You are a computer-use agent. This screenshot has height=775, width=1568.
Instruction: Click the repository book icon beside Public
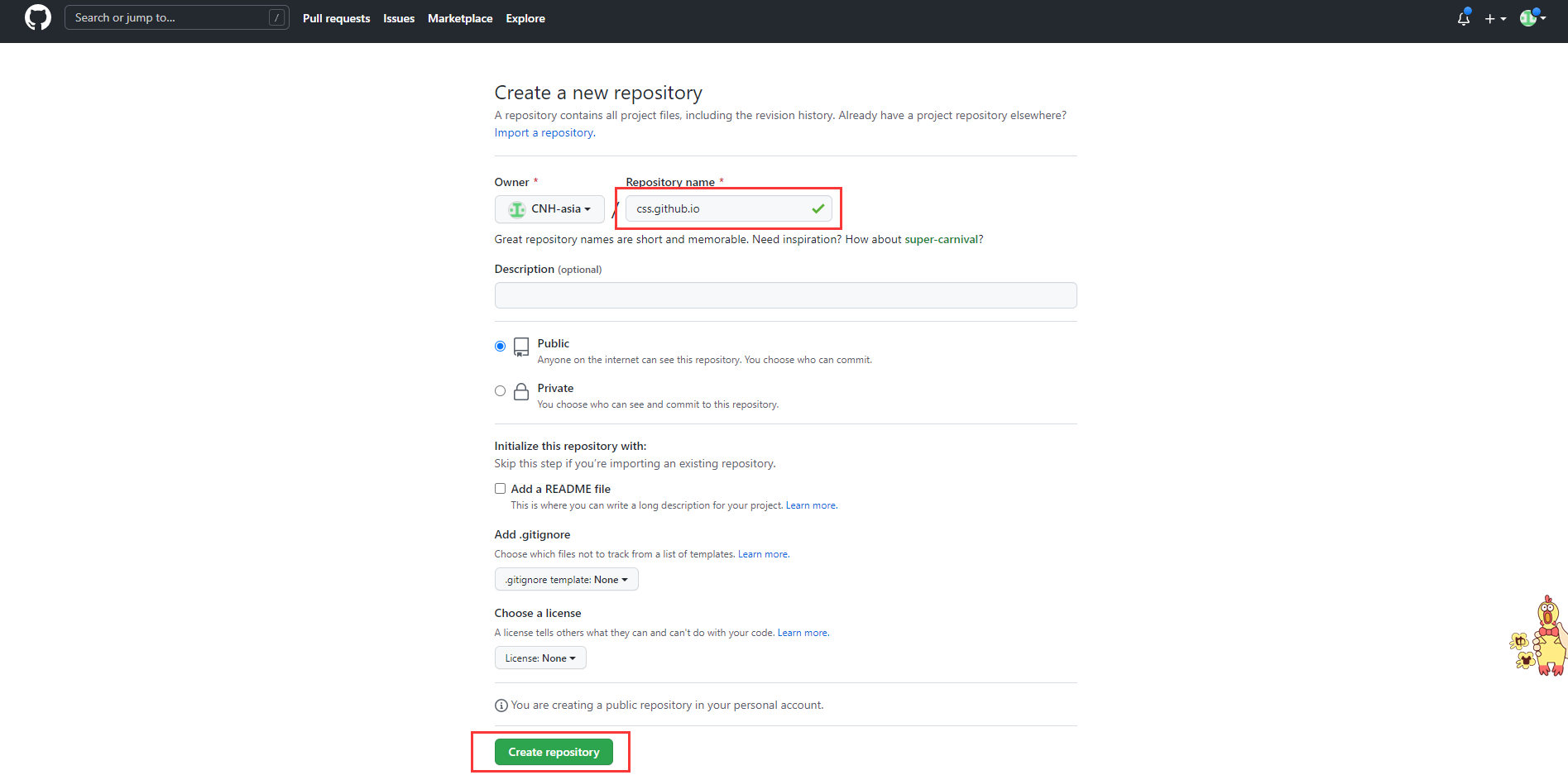coord(521,347)
